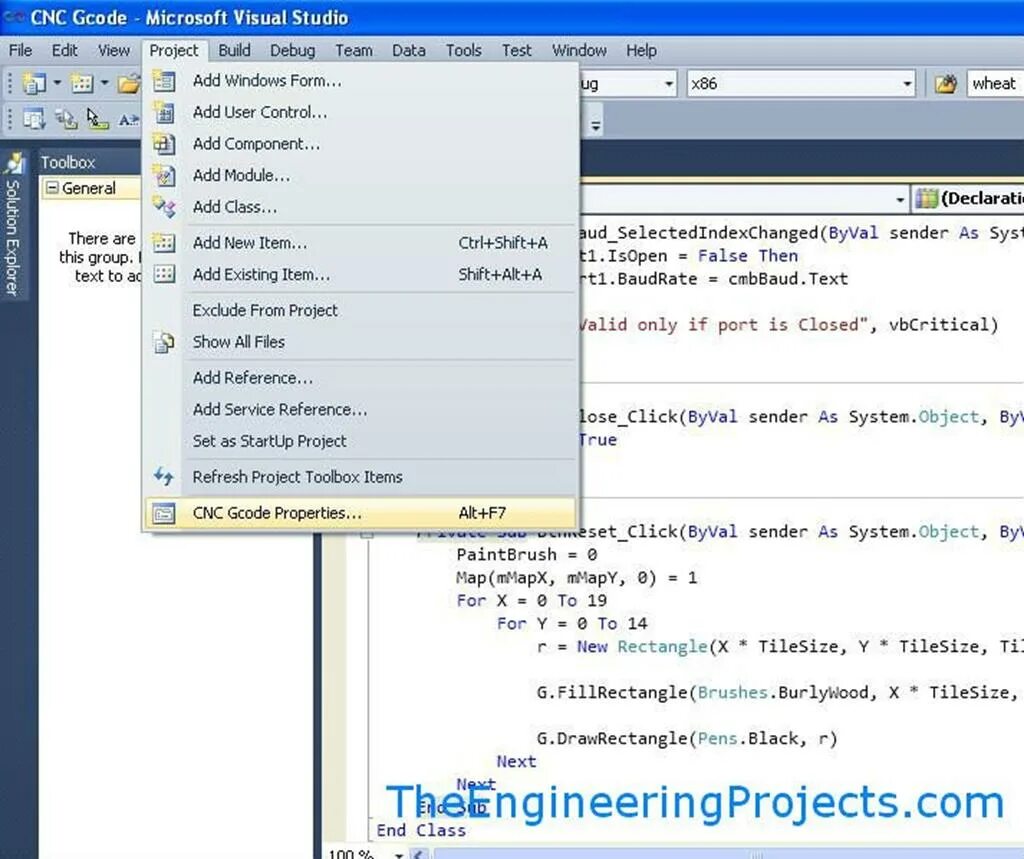The height and width of the screenshot is (859, 1024).
Task: Open the toolbar overflow options arrow
Action: (596, 123)
